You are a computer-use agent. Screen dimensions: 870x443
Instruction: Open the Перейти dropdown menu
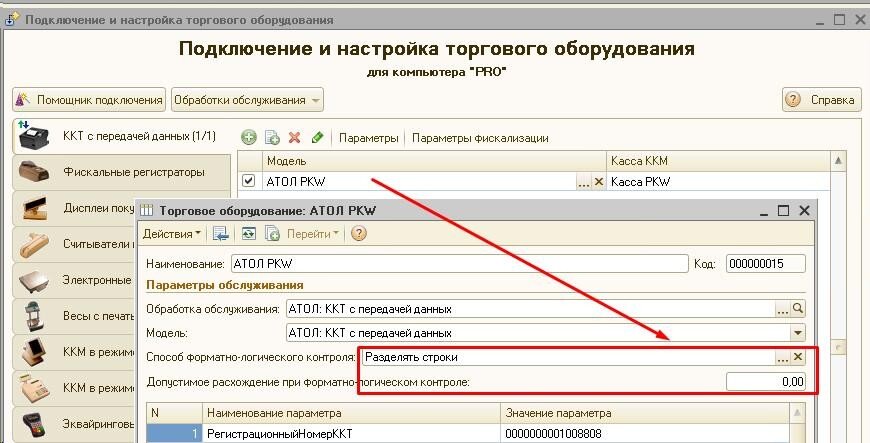[312, 234]
